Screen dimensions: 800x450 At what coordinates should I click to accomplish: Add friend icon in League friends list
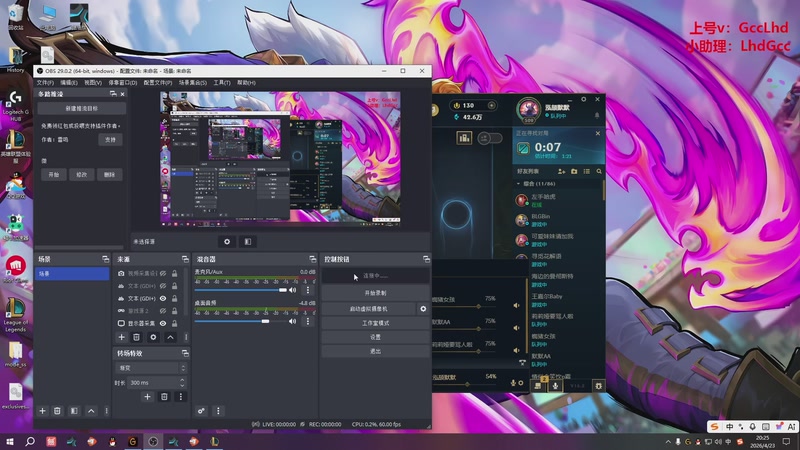pos(561,171)
